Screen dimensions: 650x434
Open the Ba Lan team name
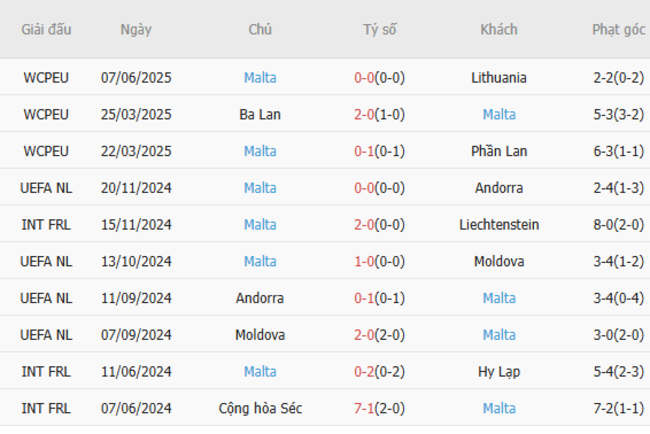click(260, 114)
